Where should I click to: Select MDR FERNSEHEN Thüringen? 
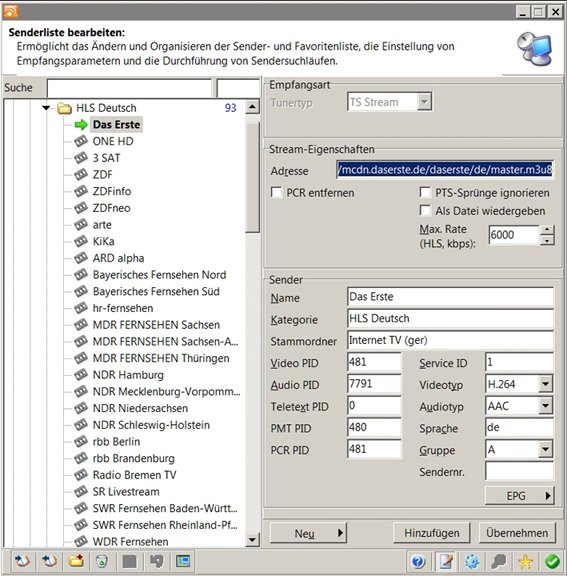[x=161, y=358]
